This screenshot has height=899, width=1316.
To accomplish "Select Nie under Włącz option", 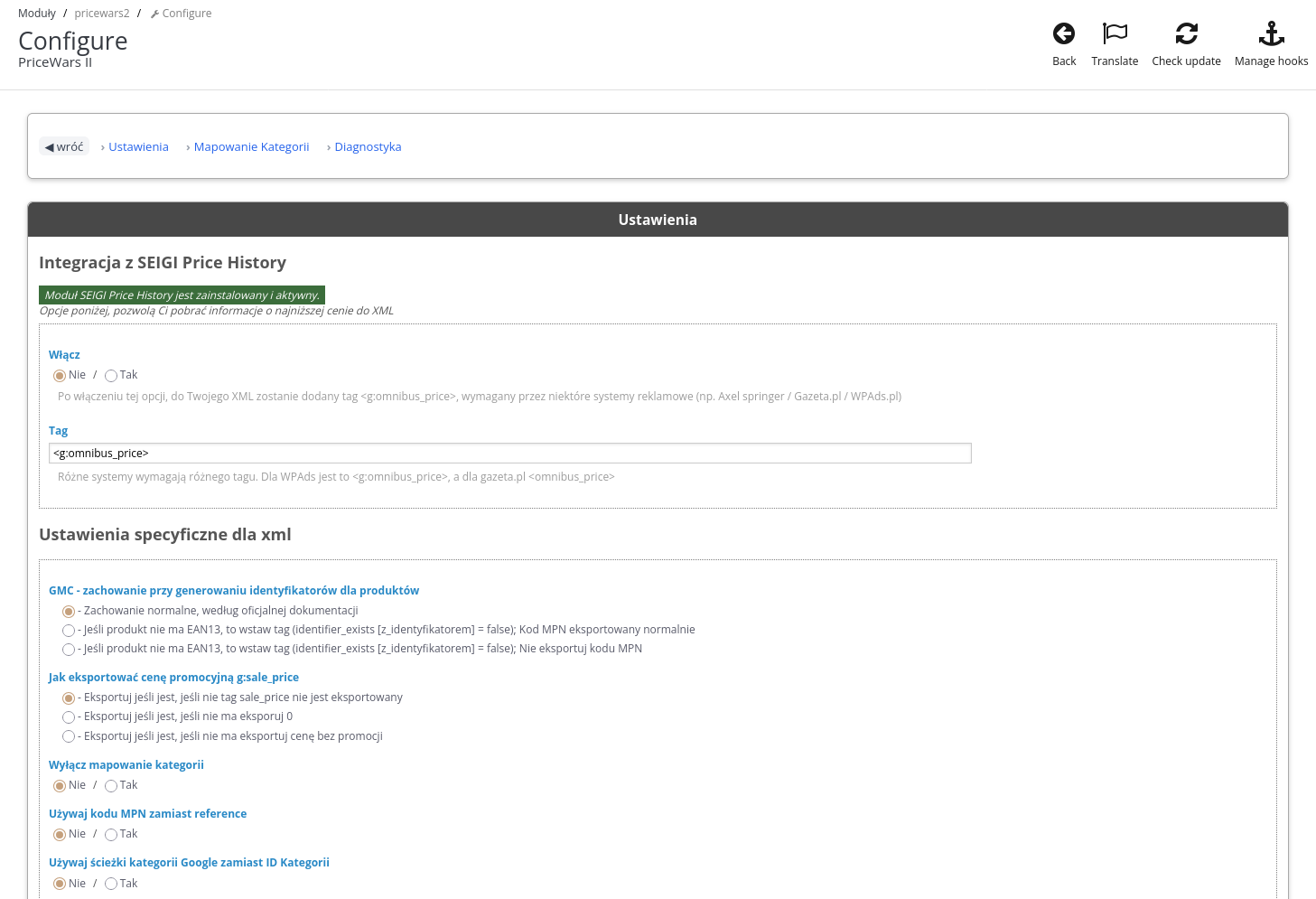I will pyautogui.click(x=60, y=376).
